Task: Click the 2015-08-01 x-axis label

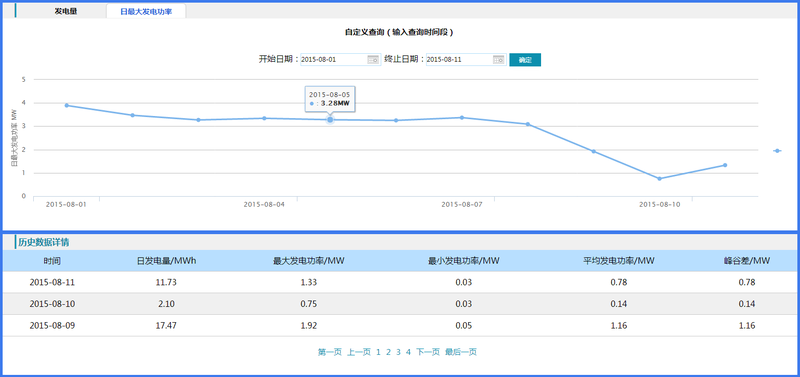Action: point(66,205)
